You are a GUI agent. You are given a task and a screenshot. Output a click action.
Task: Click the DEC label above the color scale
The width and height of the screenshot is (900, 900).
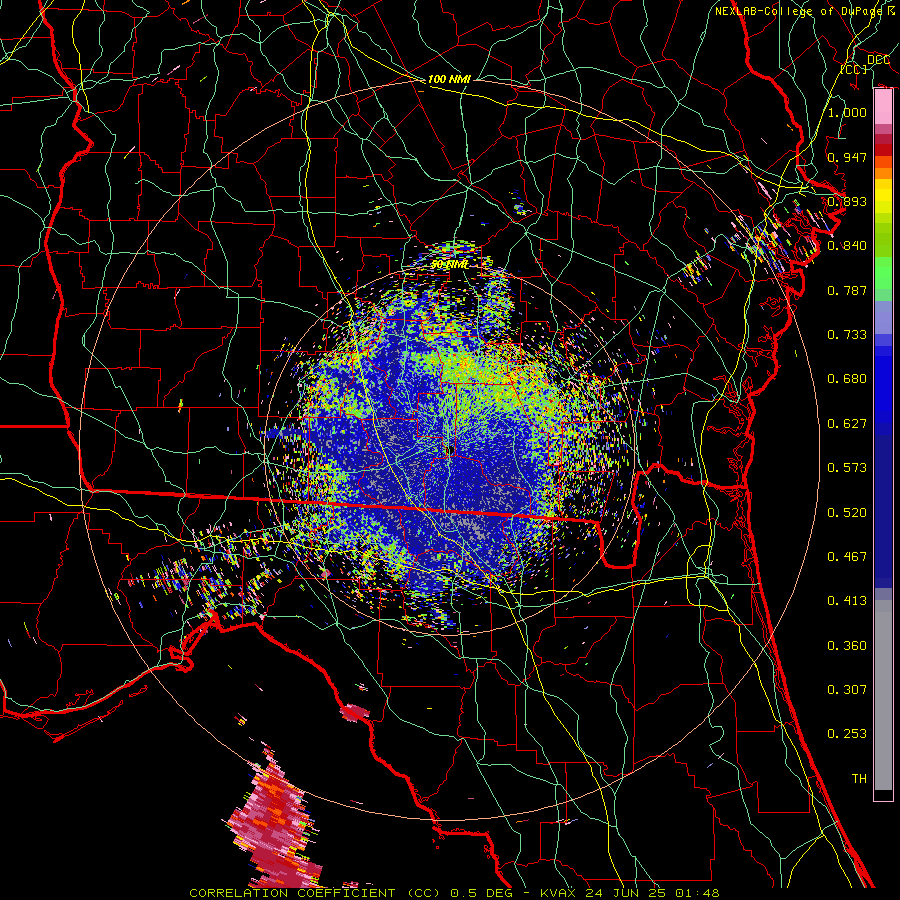point(878,60)
